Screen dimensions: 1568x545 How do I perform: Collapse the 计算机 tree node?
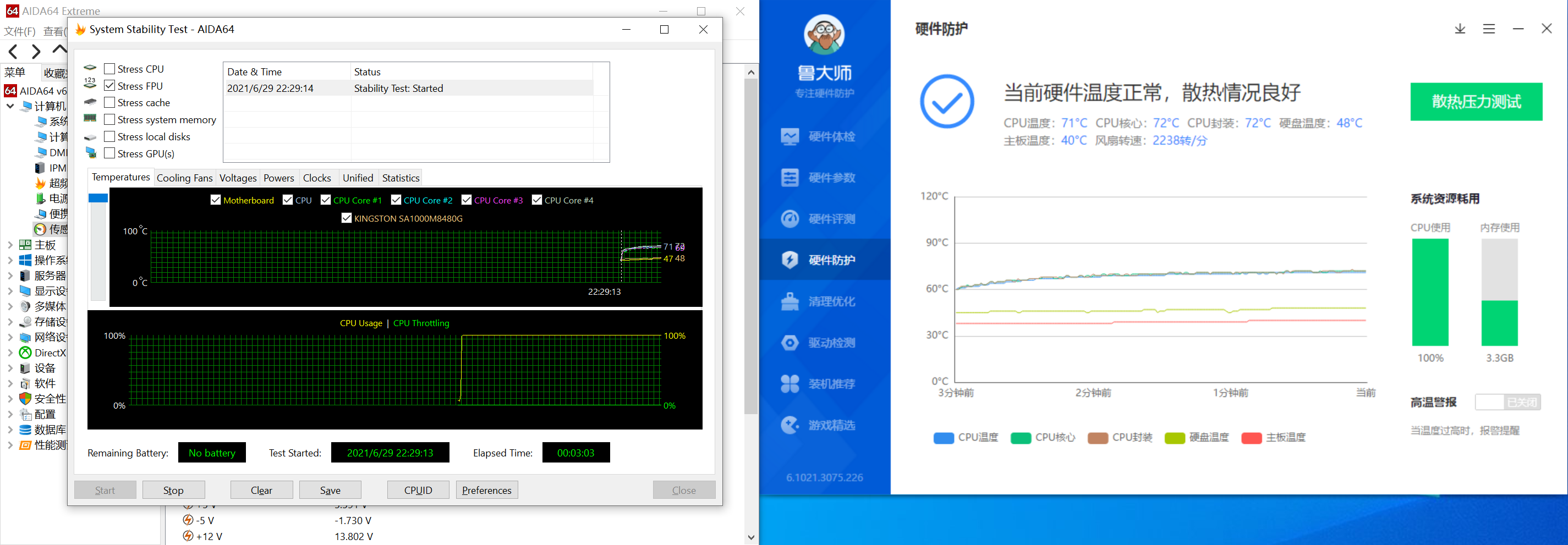pyautogui.click(x=10, y=107)
